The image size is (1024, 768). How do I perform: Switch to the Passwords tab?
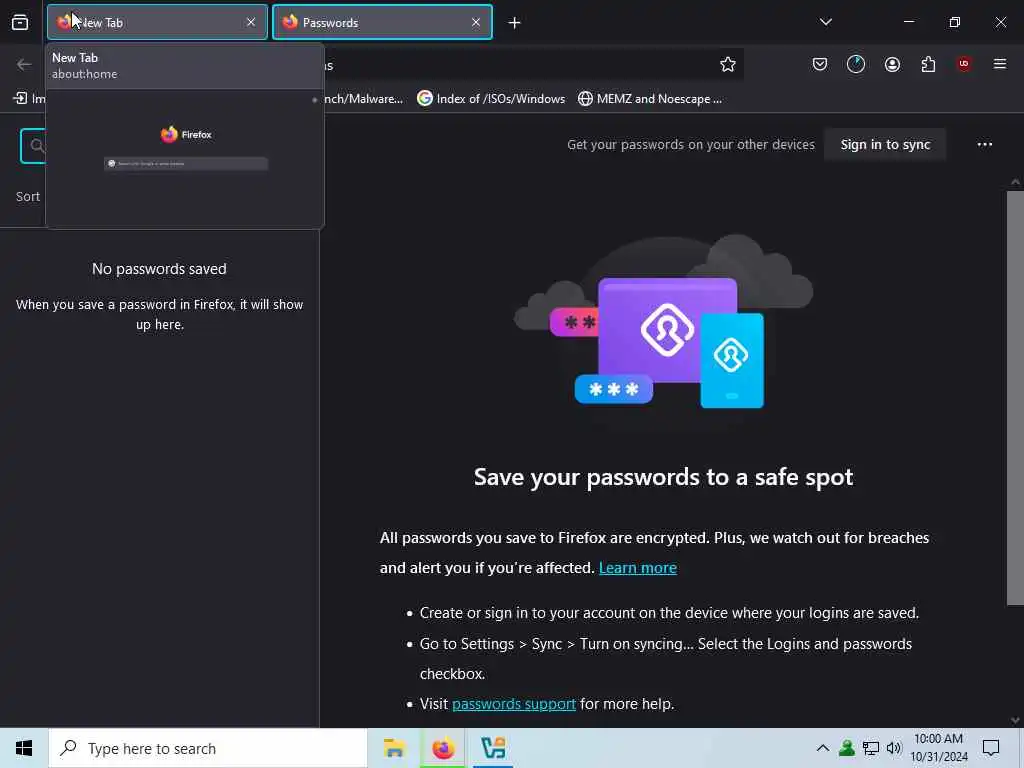tap(382, 22)
